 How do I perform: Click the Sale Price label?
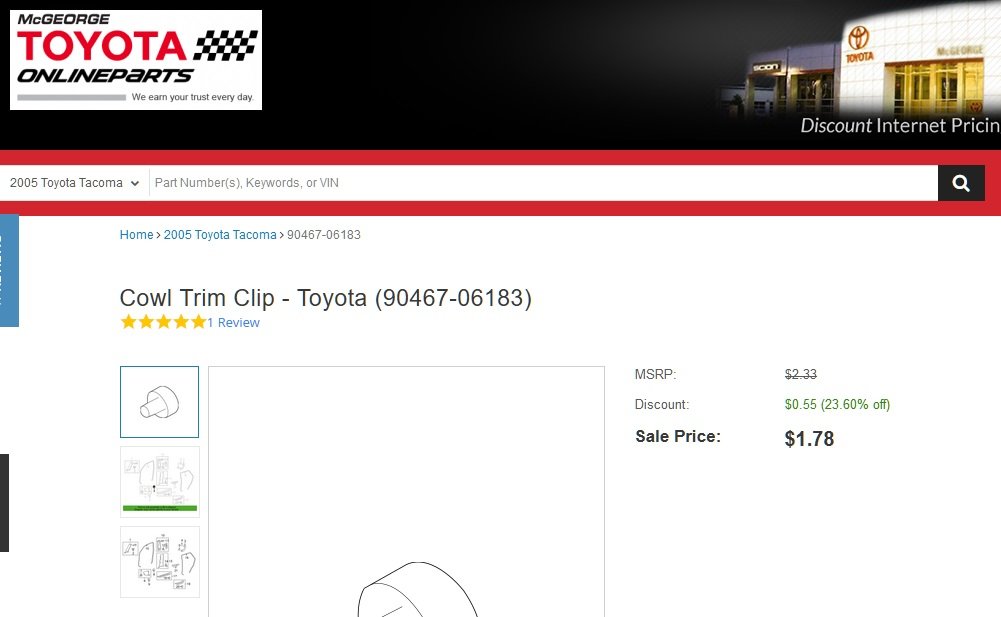tap(678, 436)
